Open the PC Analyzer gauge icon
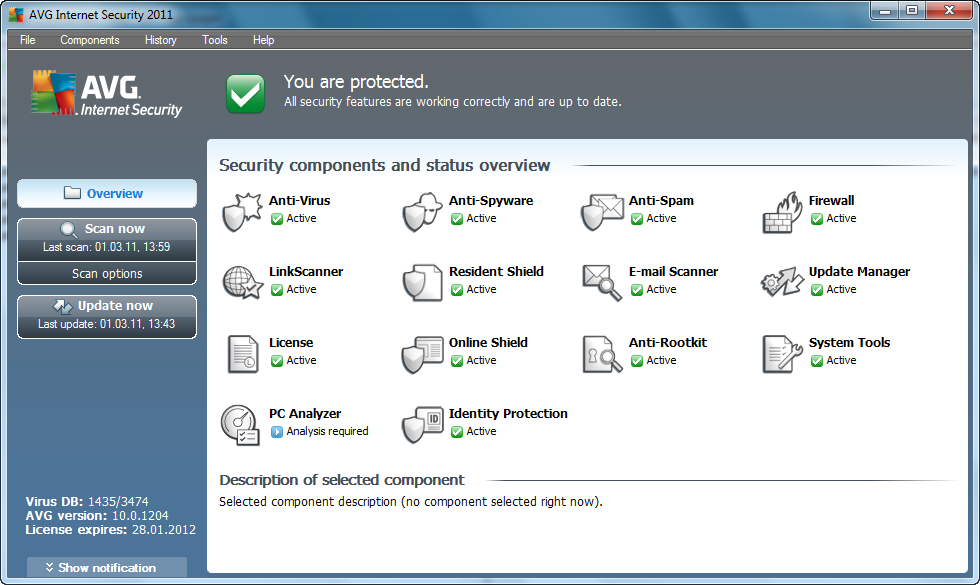Viewport: 980px width, 585px height. point(241,424)
